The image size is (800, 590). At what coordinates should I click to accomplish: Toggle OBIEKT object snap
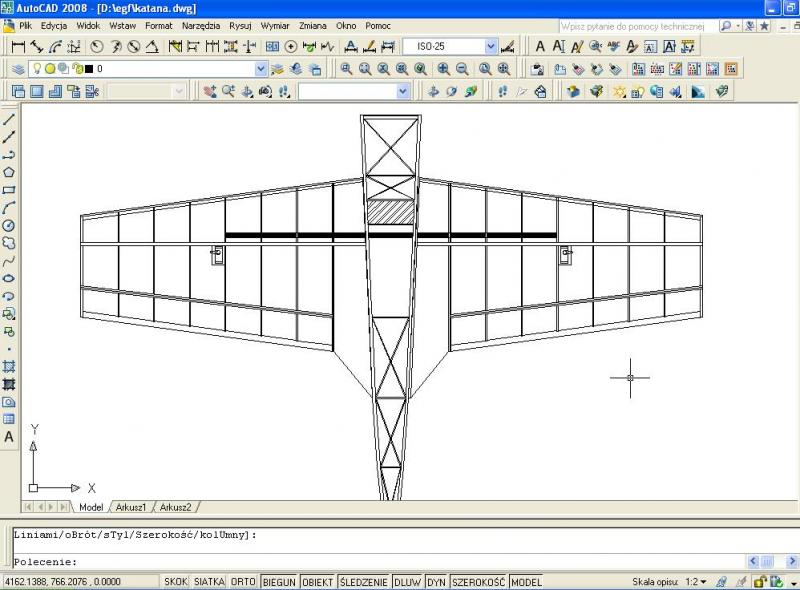pos(318,582)
